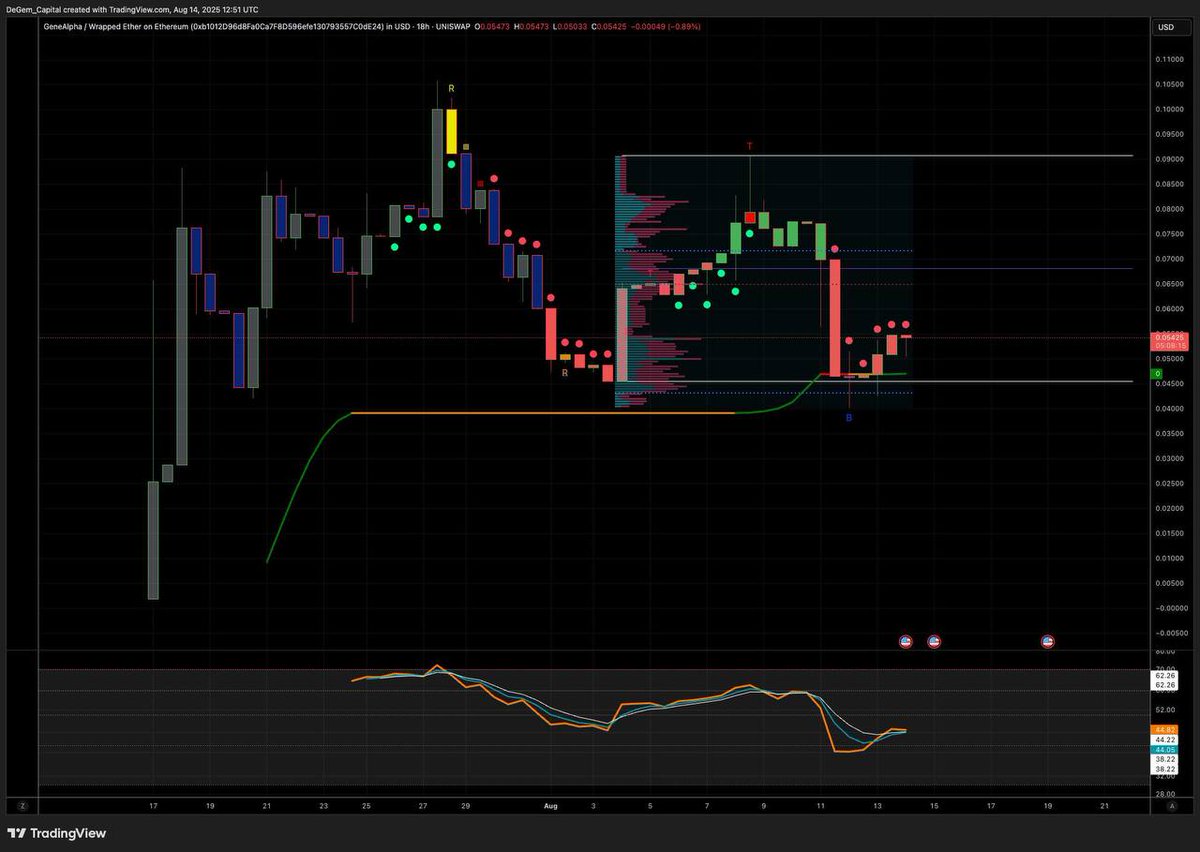Click the middle US flag event marker
This screenshot has height=852, width=1200.
[932, 641]
